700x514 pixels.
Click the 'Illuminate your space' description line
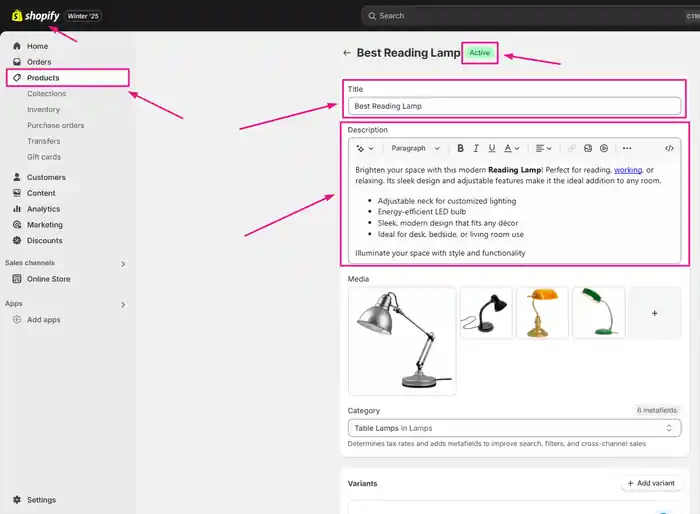440,253
